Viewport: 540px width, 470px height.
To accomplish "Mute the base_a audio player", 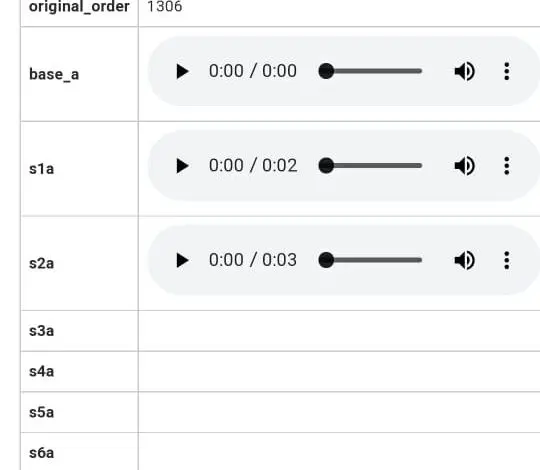I will (465, 71).
